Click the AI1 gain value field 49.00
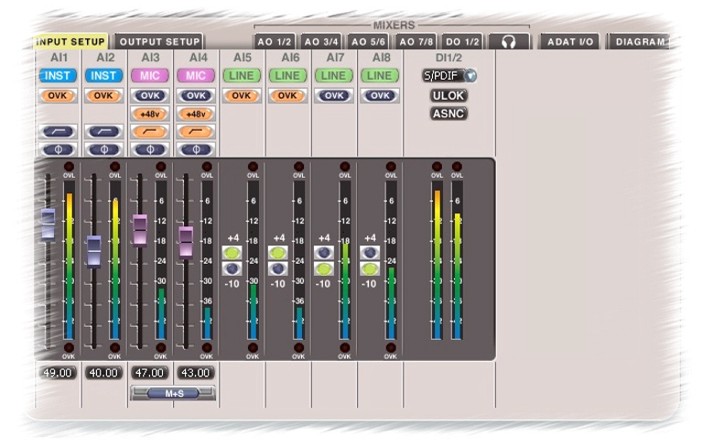The height and width of the screenshot is (445, 703). [x=58, y=373]
